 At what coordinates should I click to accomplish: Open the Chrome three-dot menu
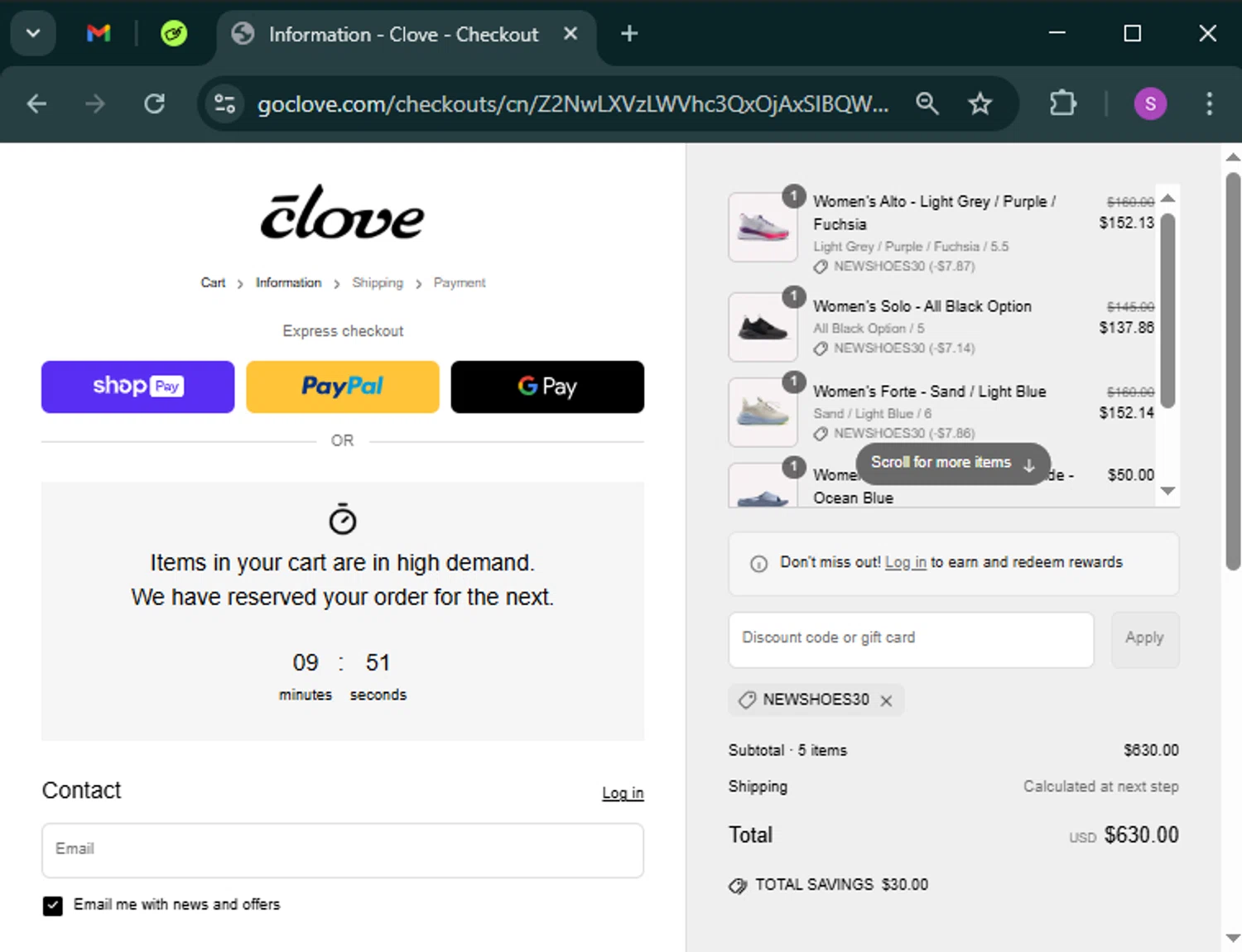(x=1209, y=103)
